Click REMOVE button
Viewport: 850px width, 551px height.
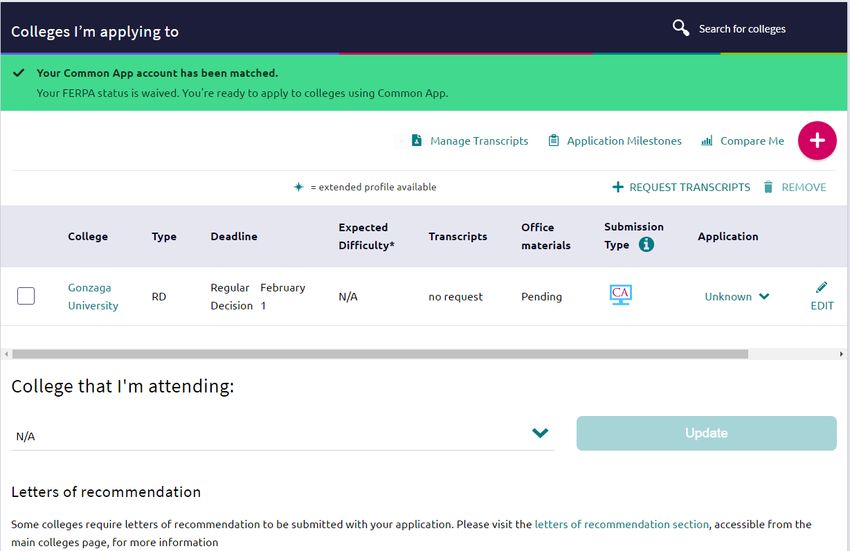tap(803, 187)
